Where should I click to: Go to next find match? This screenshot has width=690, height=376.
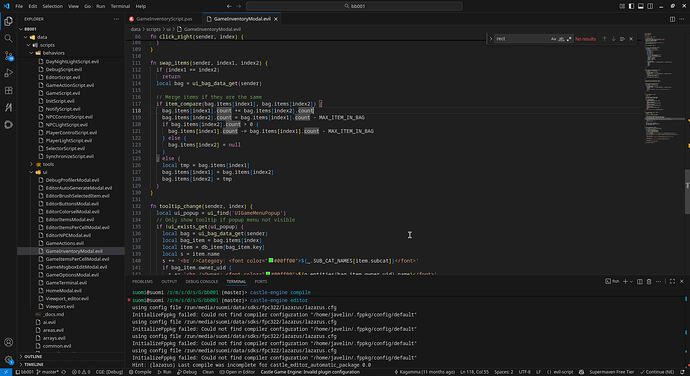coord(613,39)
